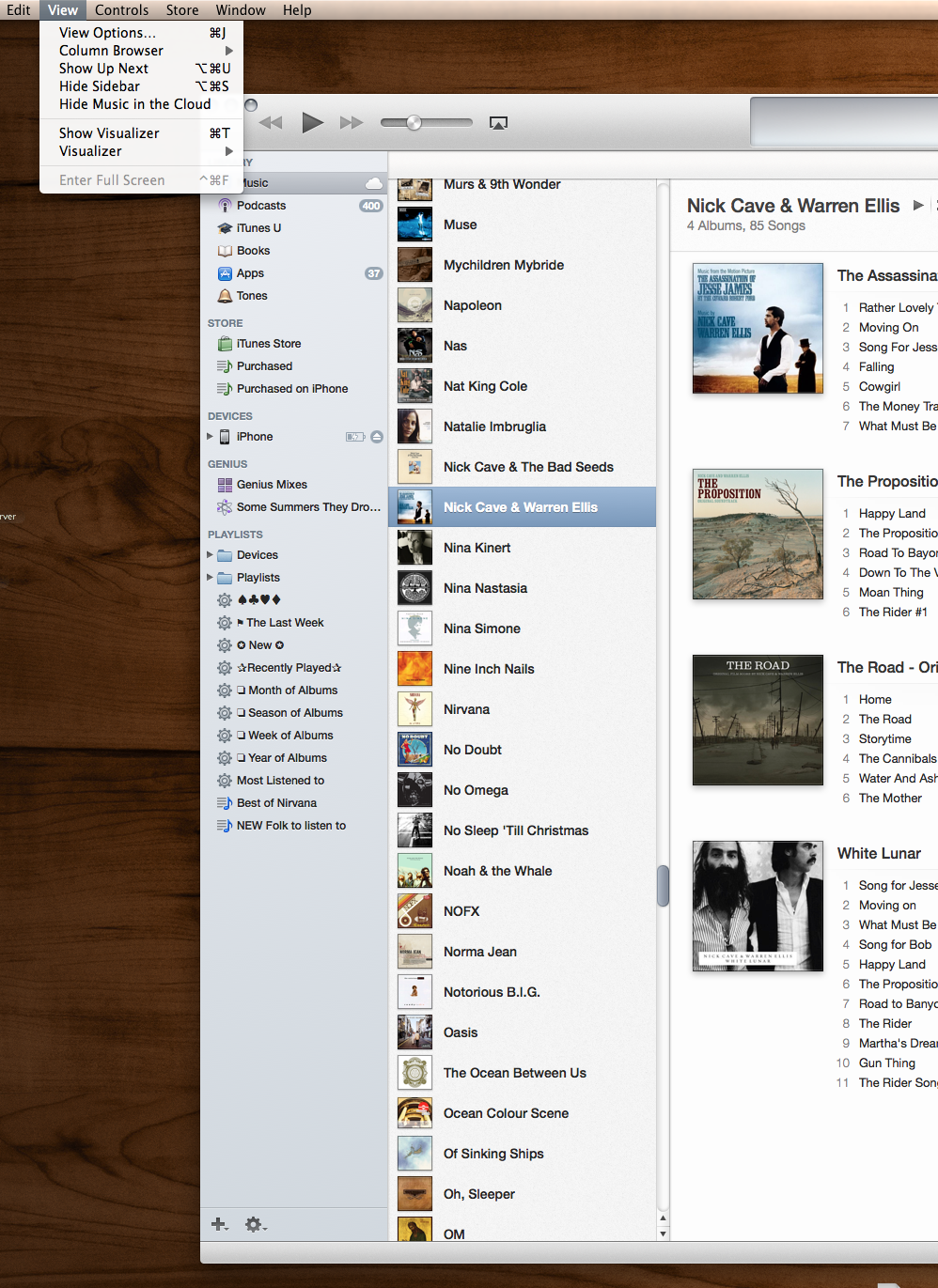Select Hide Music in the Cloud

click(142, 104)
